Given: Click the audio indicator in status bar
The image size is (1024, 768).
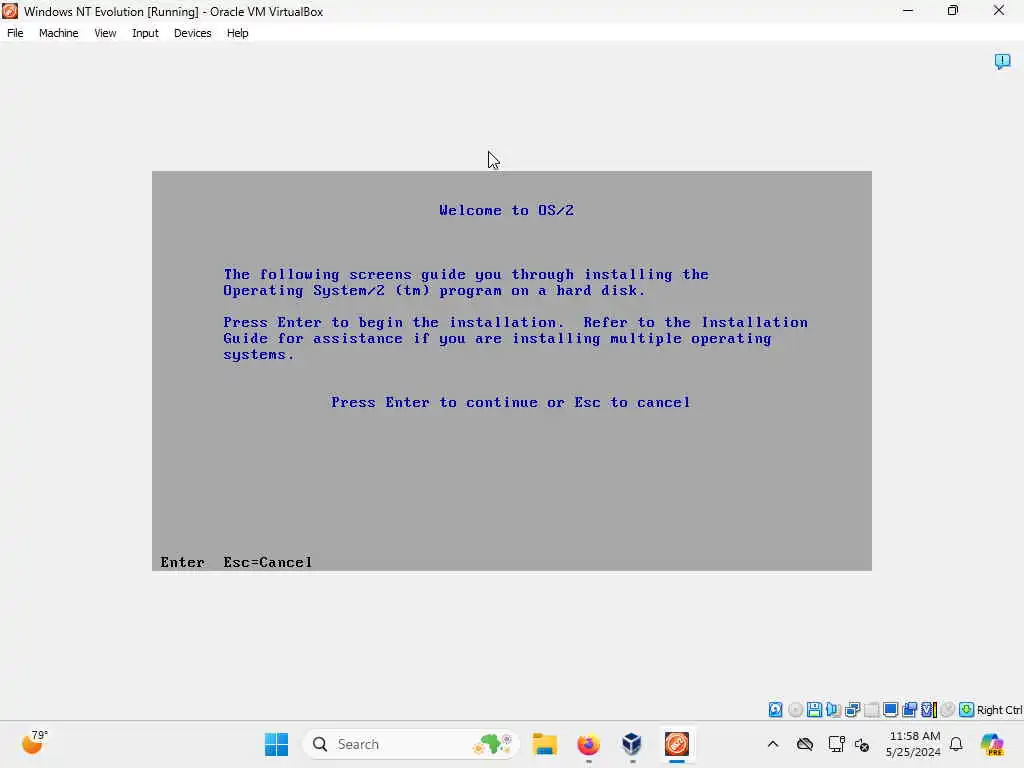Looking at the screenshot, I should pos(833,709).
